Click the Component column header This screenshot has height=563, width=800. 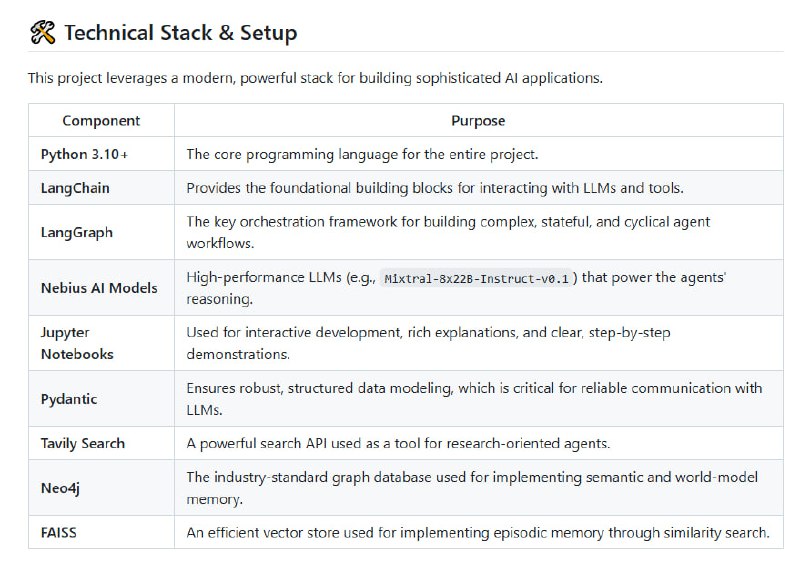101,121
